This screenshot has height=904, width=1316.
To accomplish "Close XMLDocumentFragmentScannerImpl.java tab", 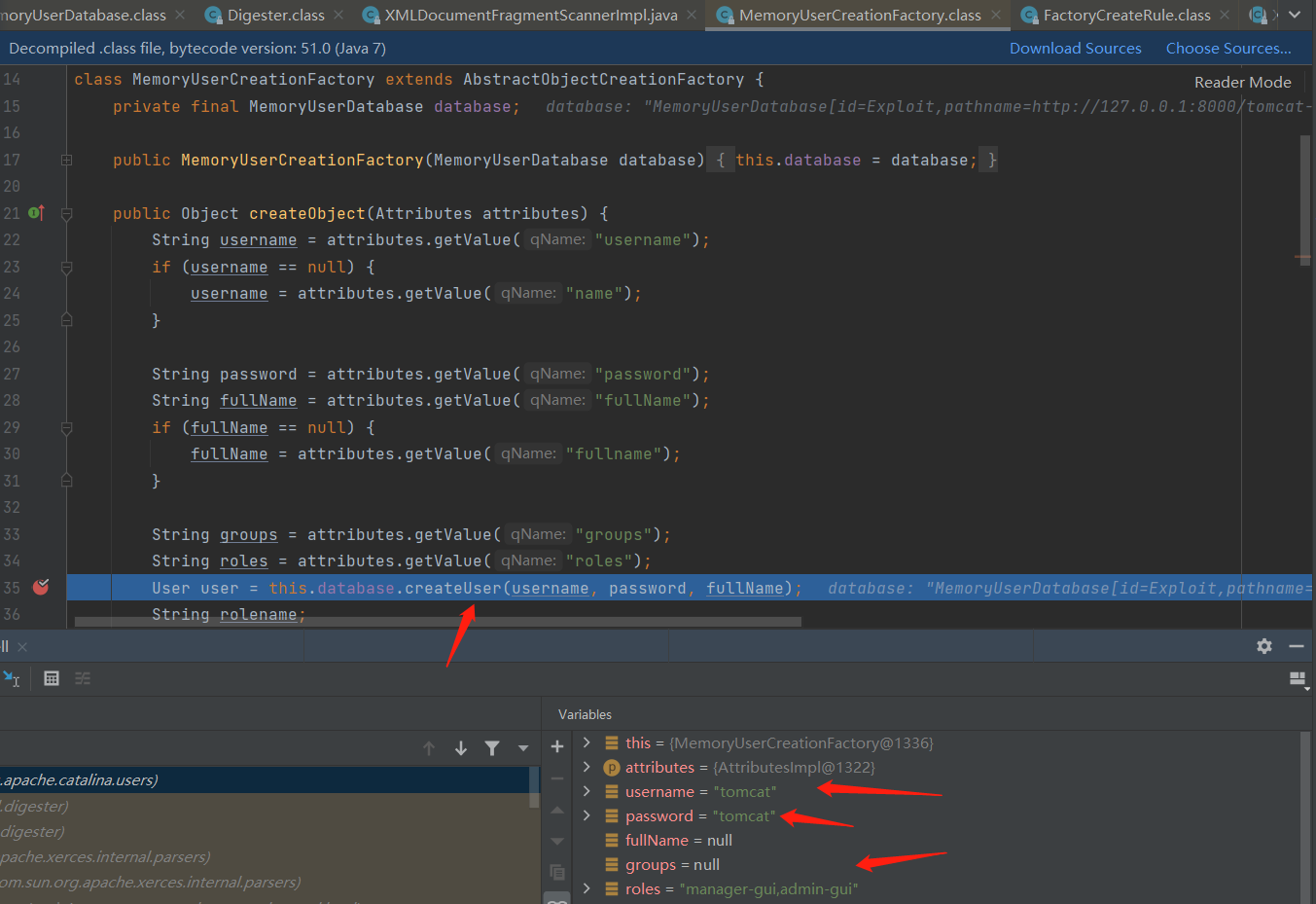I will (692, 15).
